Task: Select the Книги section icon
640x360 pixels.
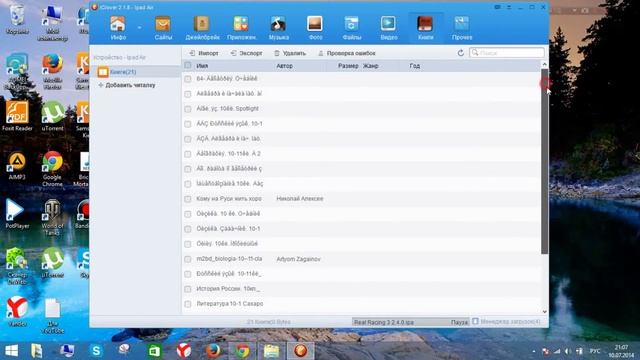Action: (x=425, y=28)
